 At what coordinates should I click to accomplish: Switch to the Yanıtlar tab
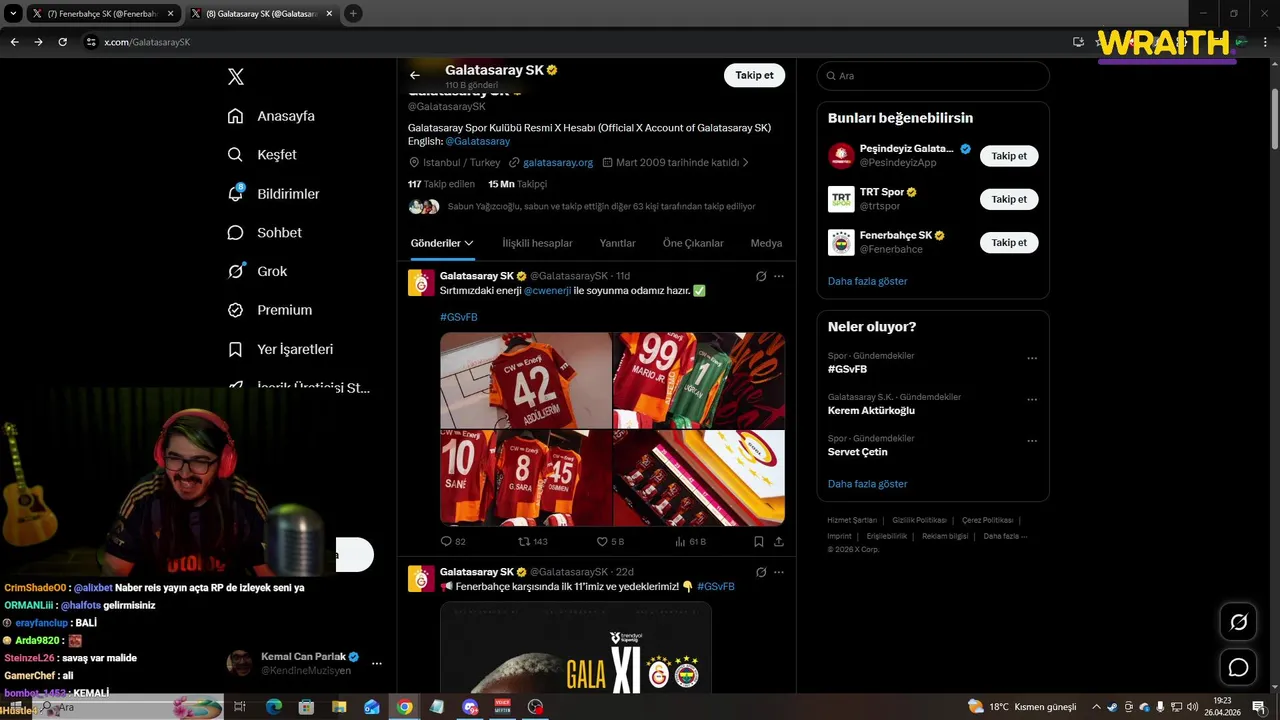pos(617,243)
